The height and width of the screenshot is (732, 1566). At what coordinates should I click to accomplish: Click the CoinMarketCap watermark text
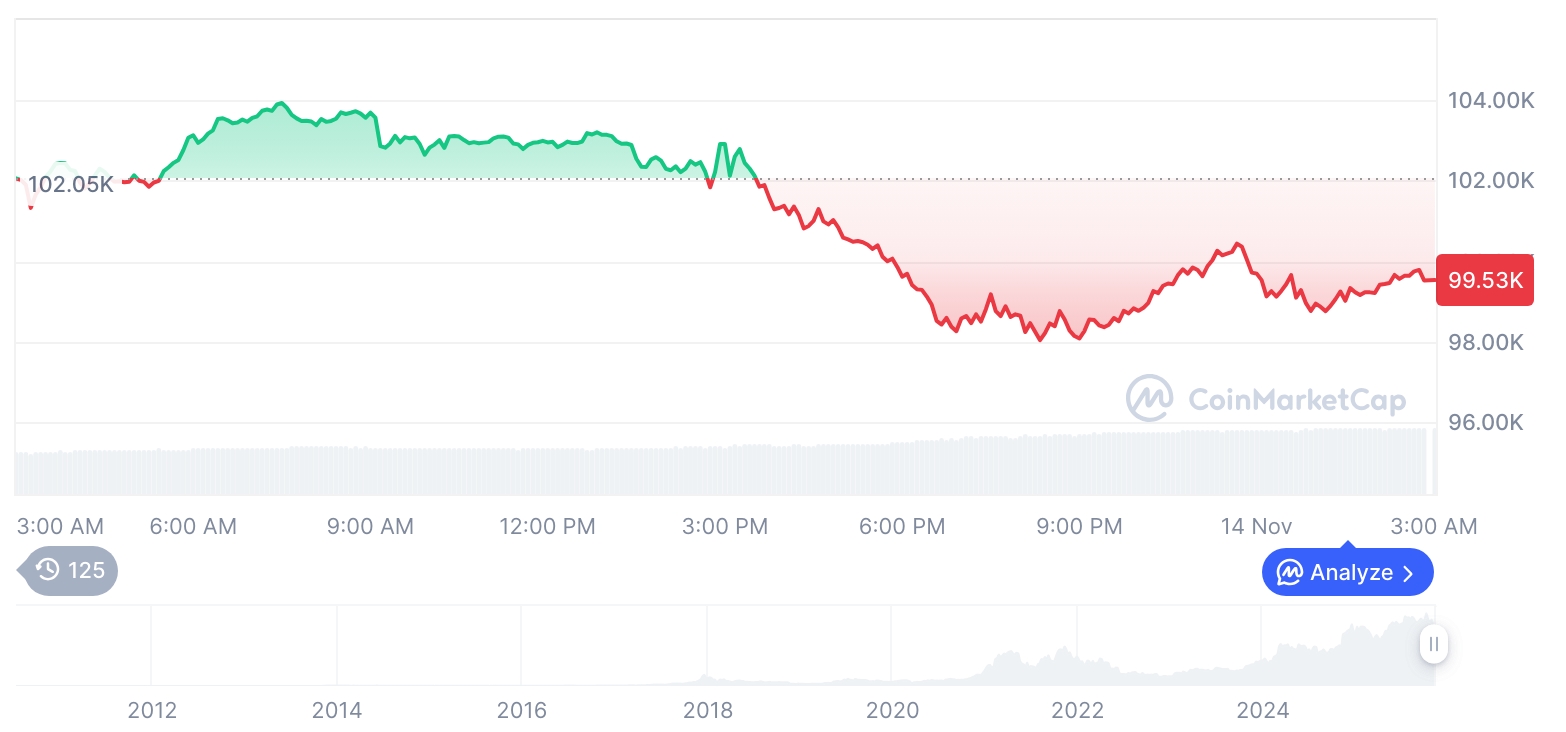point(1297,400)
